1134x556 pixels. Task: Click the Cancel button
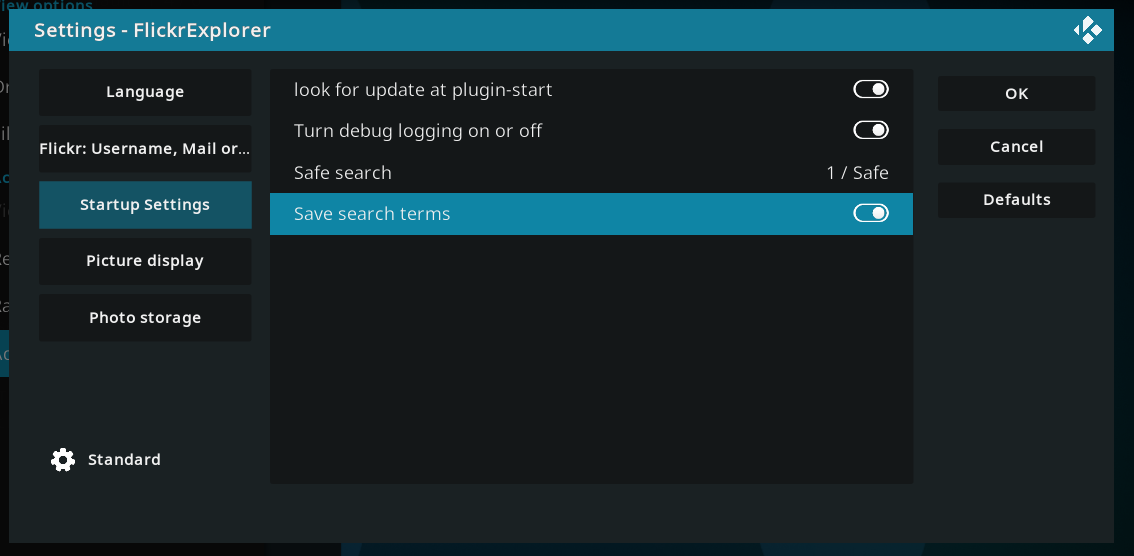pos(1016,147)
